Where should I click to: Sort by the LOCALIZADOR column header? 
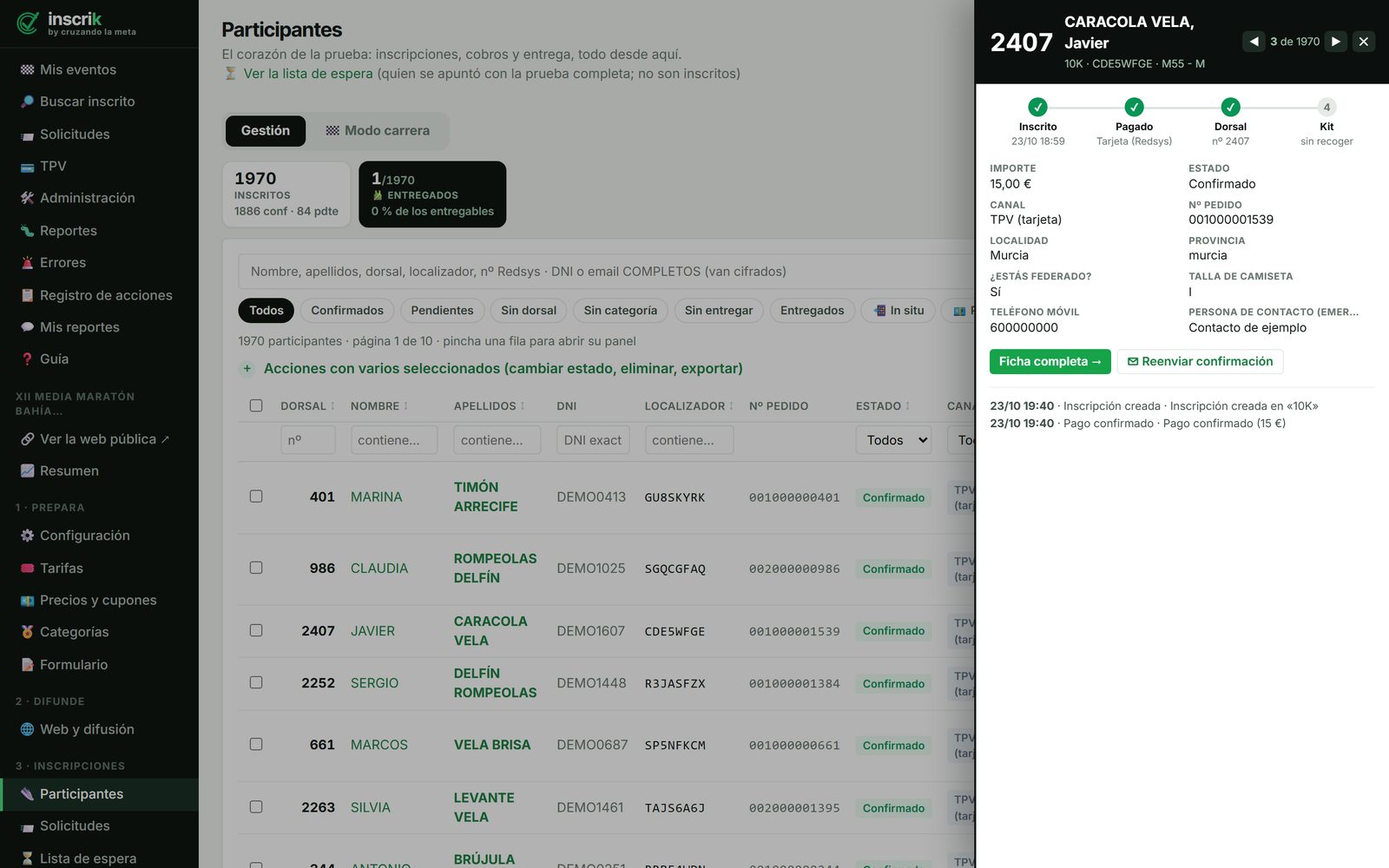point(688,405)
